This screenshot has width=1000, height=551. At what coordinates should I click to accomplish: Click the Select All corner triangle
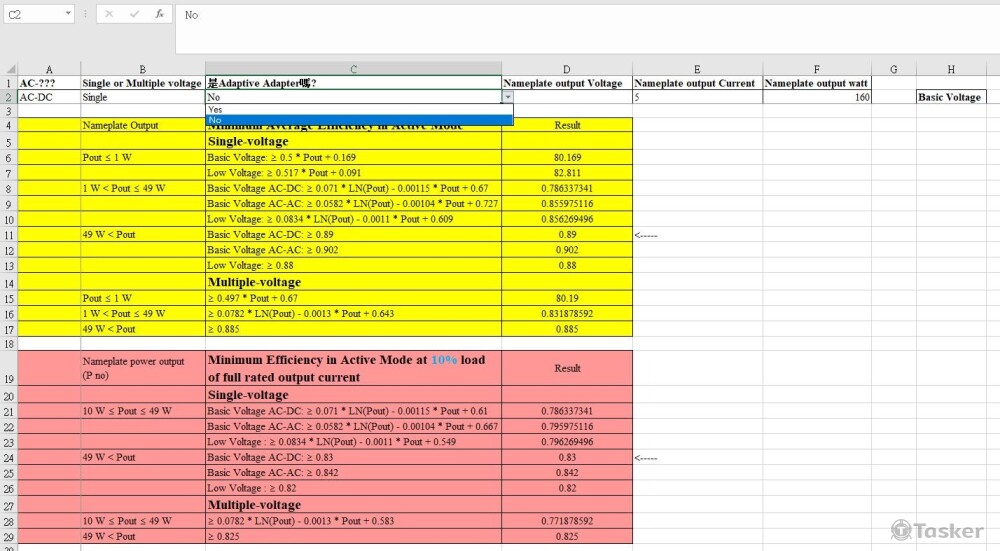8,69
